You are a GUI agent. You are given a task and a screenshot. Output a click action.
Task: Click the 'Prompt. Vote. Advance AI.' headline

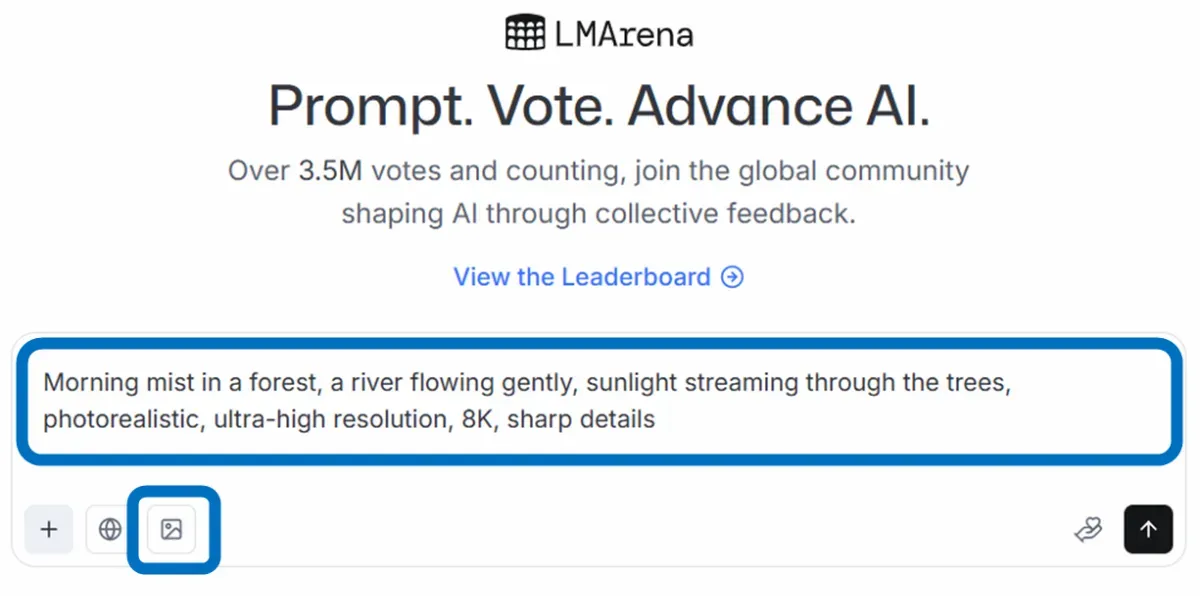point(599,105)
